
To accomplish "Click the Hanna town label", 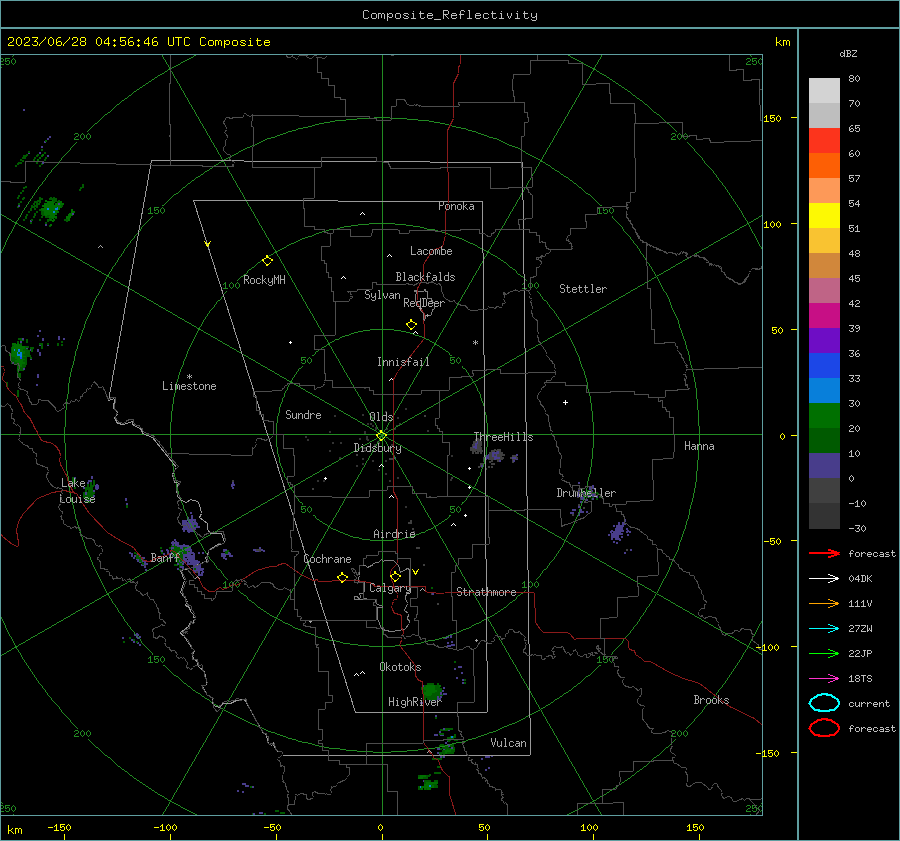I will [x=699, y=446].
